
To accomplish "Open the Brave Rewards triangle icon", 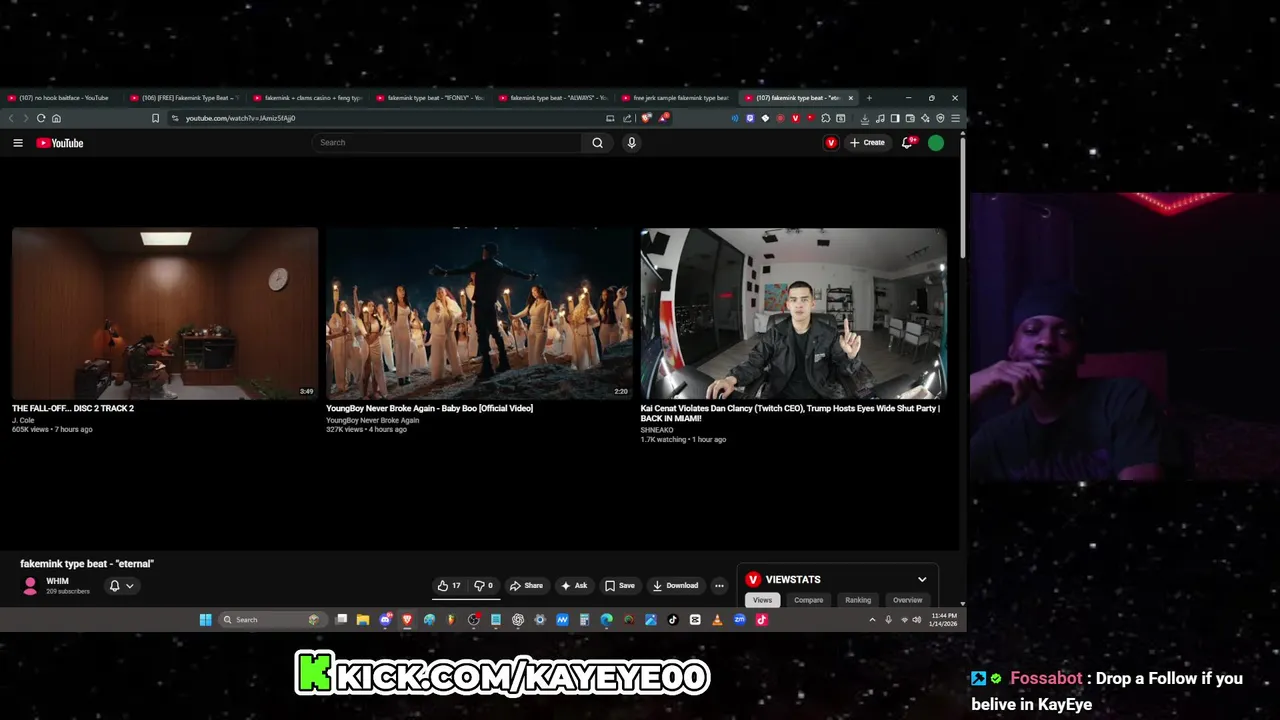I will point(664,118).
